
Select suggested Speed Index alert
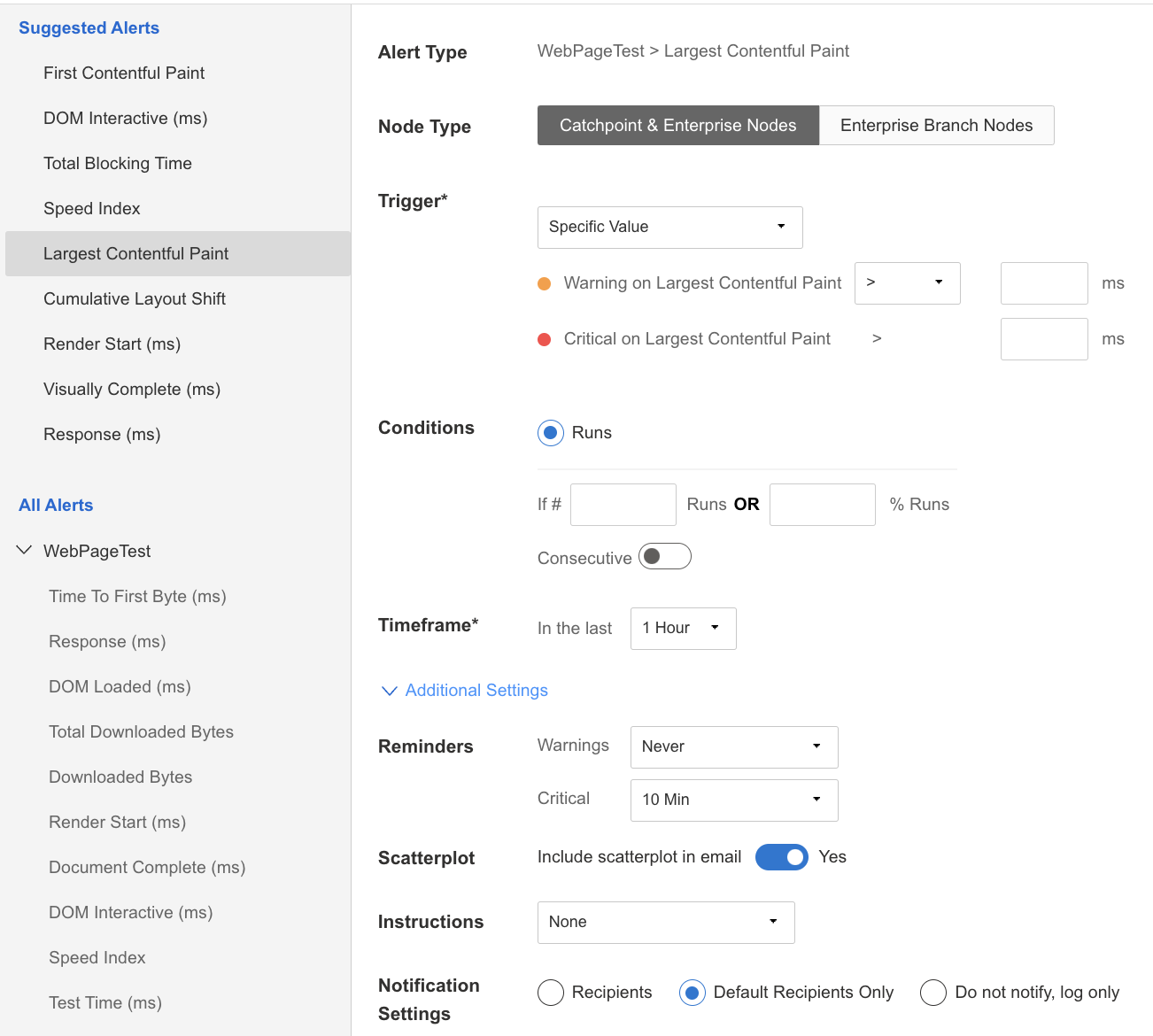92,209
